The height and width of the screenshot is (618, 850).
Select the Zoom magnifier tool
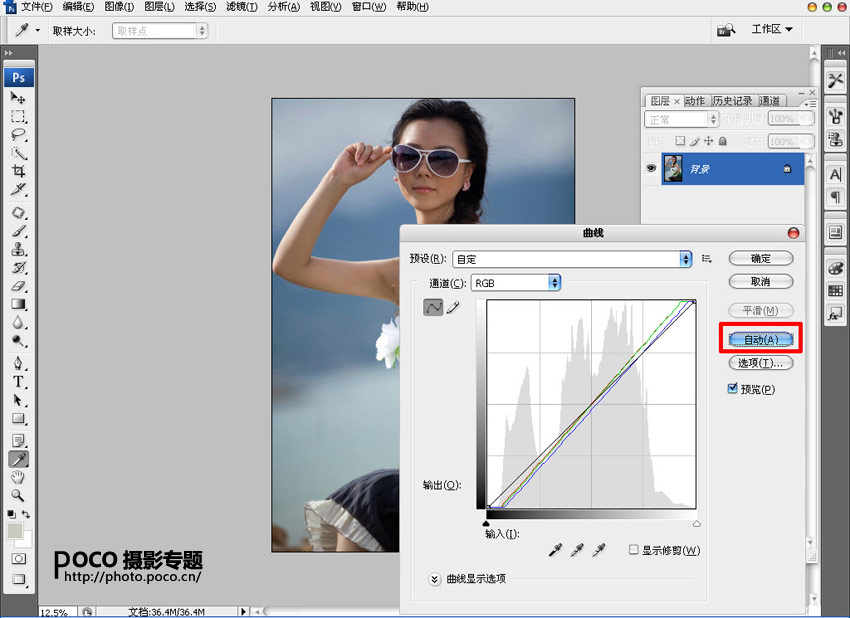[19, 494]
